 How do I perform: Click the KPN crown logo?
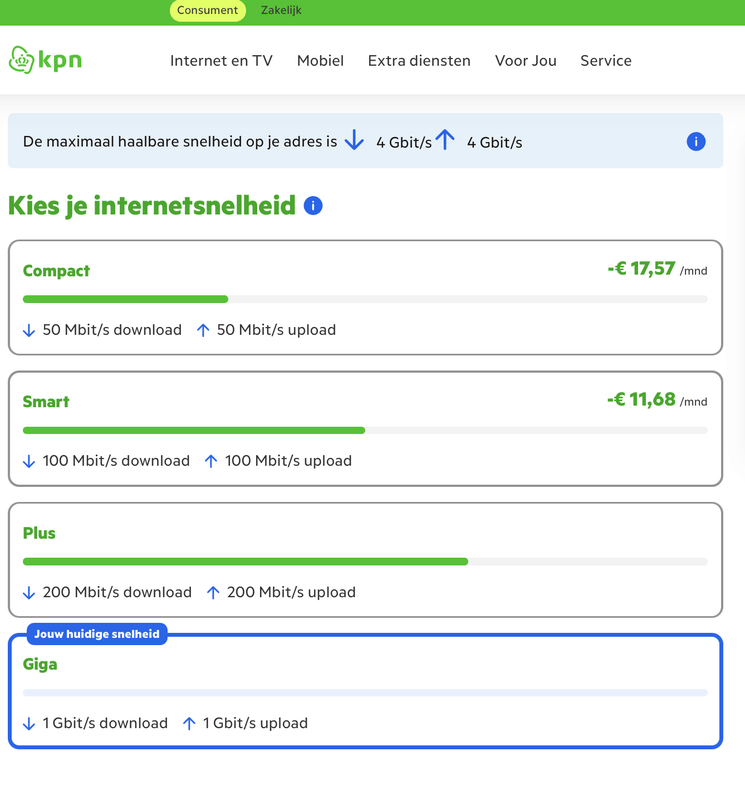(22, 60)
